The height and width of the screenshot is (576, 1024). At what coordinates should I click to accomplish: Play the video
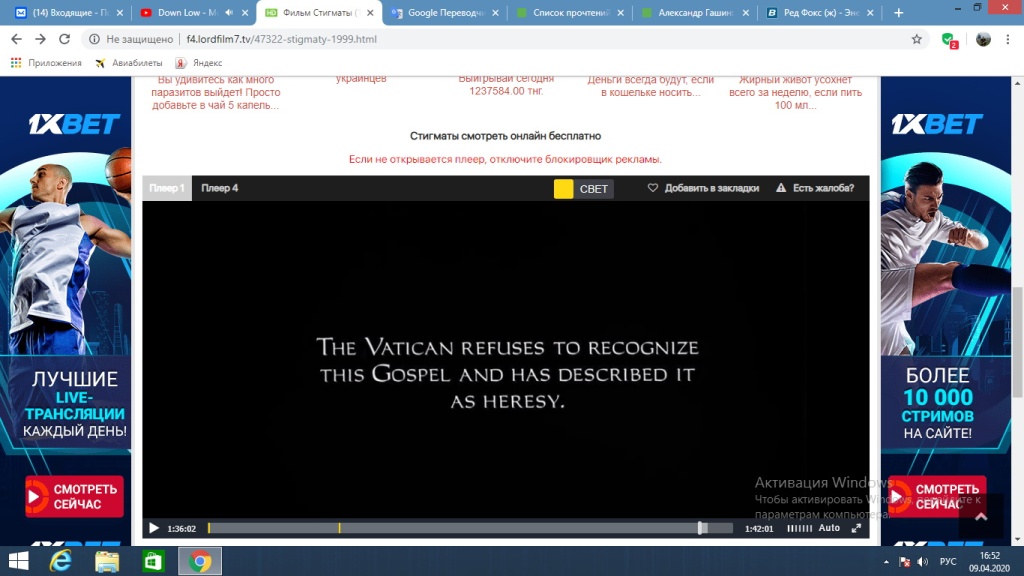(x=154, y=528)
